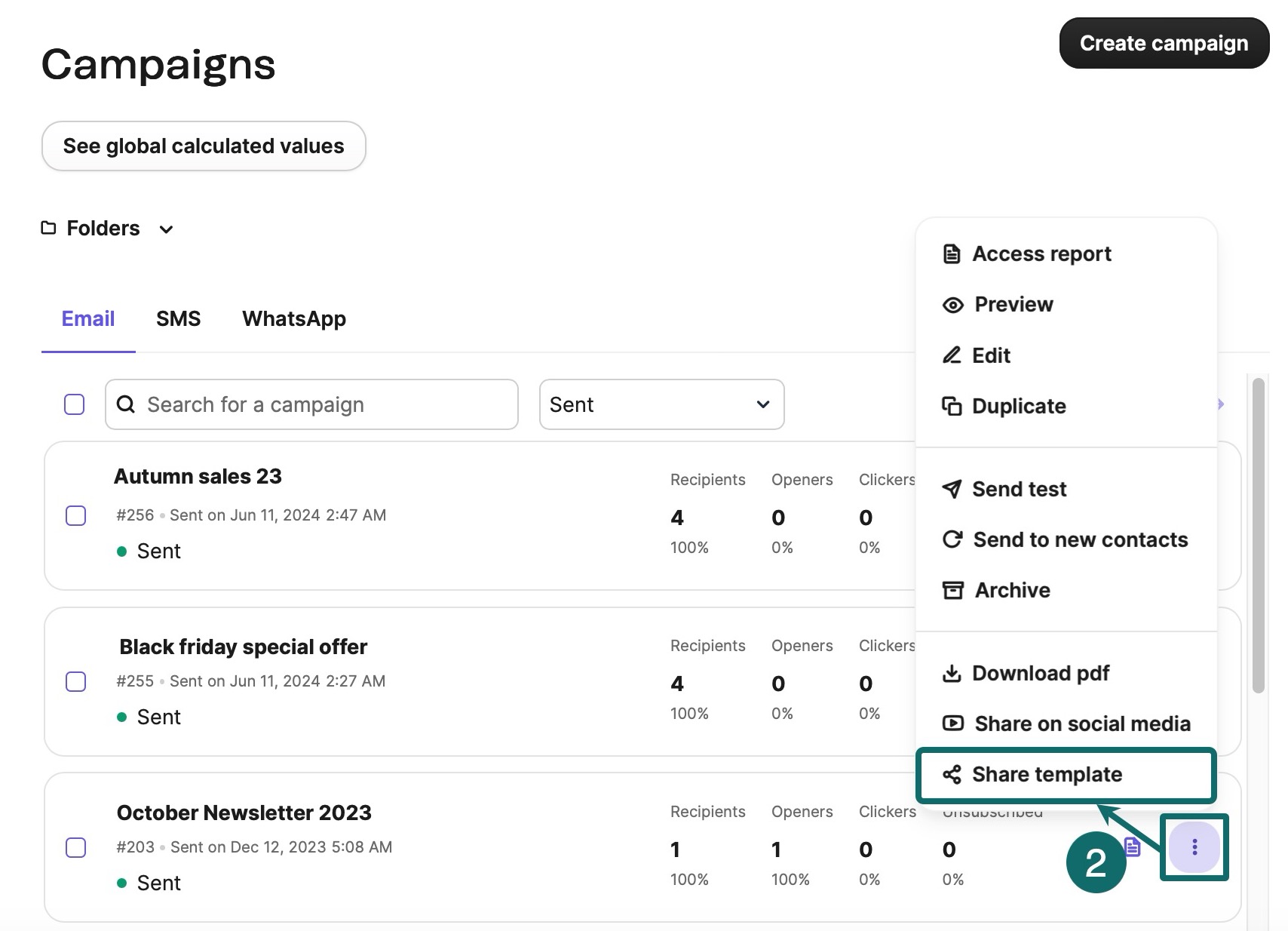The image size is (1288, 931).
Task: Tick the Autumn sales 23 checkbox
Action: [75, 516]
